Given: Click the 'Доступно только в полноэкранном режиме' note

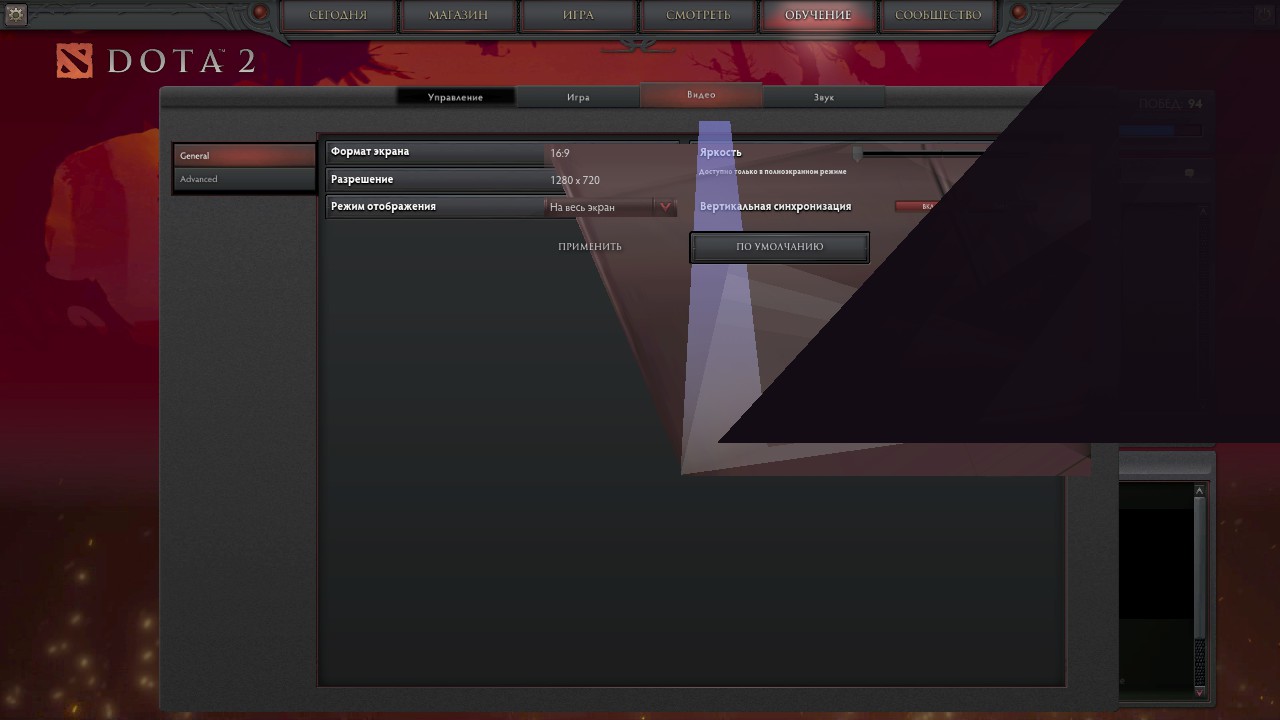Looking at the screenshot, I should (773, 172).
